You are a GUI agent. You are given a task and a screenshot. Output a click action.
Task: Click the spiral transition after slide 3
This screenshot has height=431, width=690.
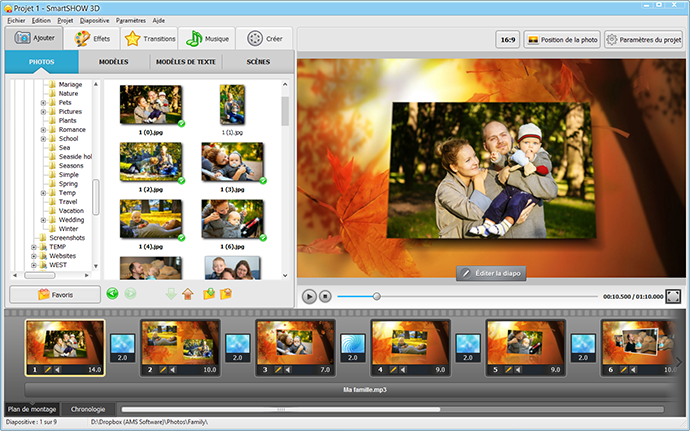point(352,345)
